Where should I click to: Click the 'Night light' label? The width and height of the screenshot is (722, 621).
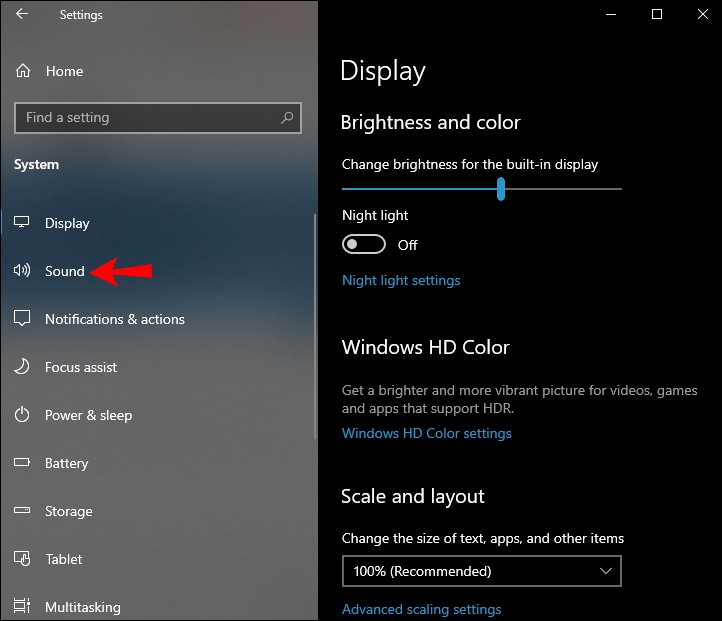coord(375,215)
